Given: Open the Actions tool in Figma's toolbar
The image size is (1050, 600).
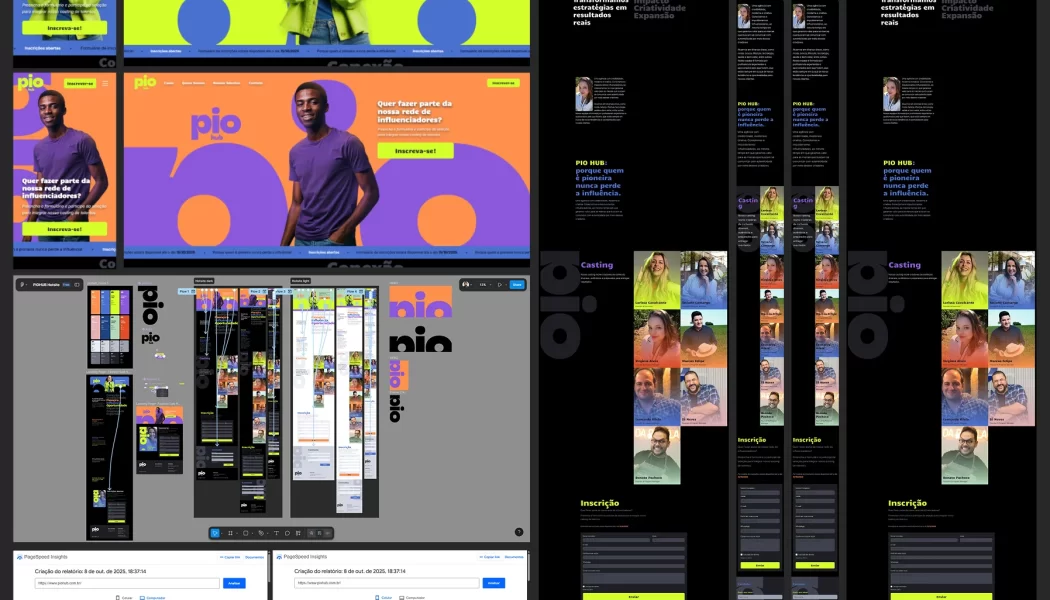Looking at the screenshot, I should [298, 533].
